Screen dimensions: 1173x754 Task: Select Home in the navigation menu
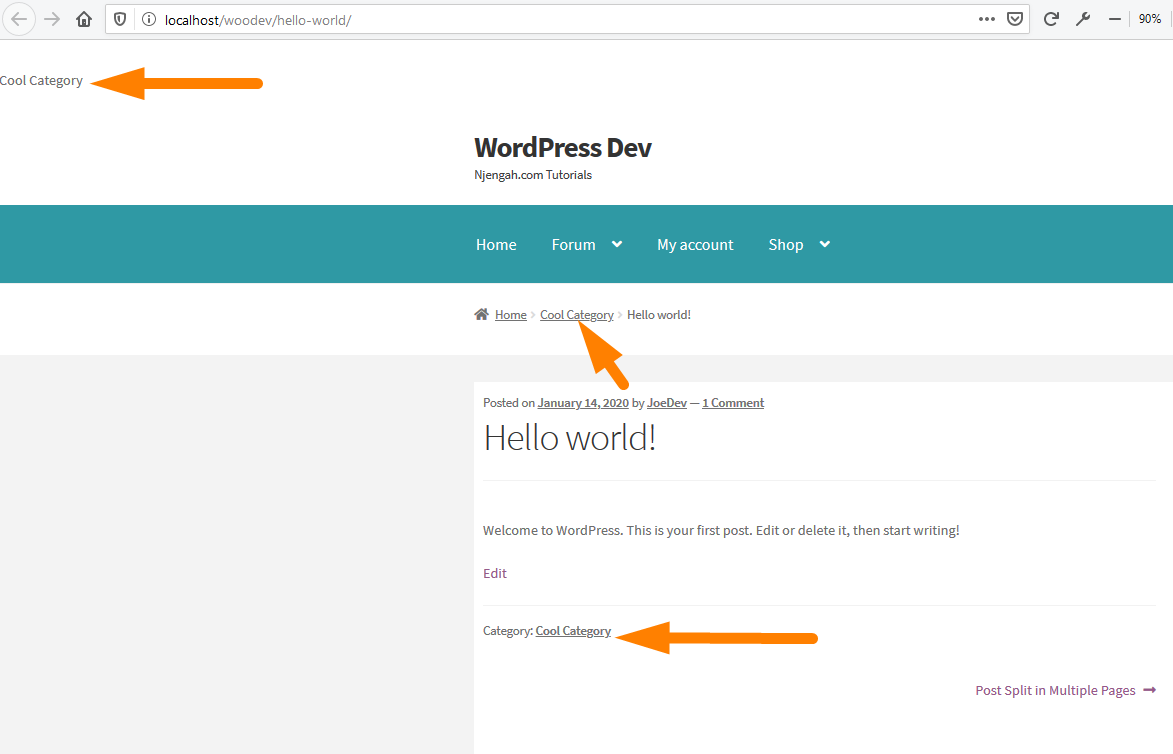click(496, 244)
